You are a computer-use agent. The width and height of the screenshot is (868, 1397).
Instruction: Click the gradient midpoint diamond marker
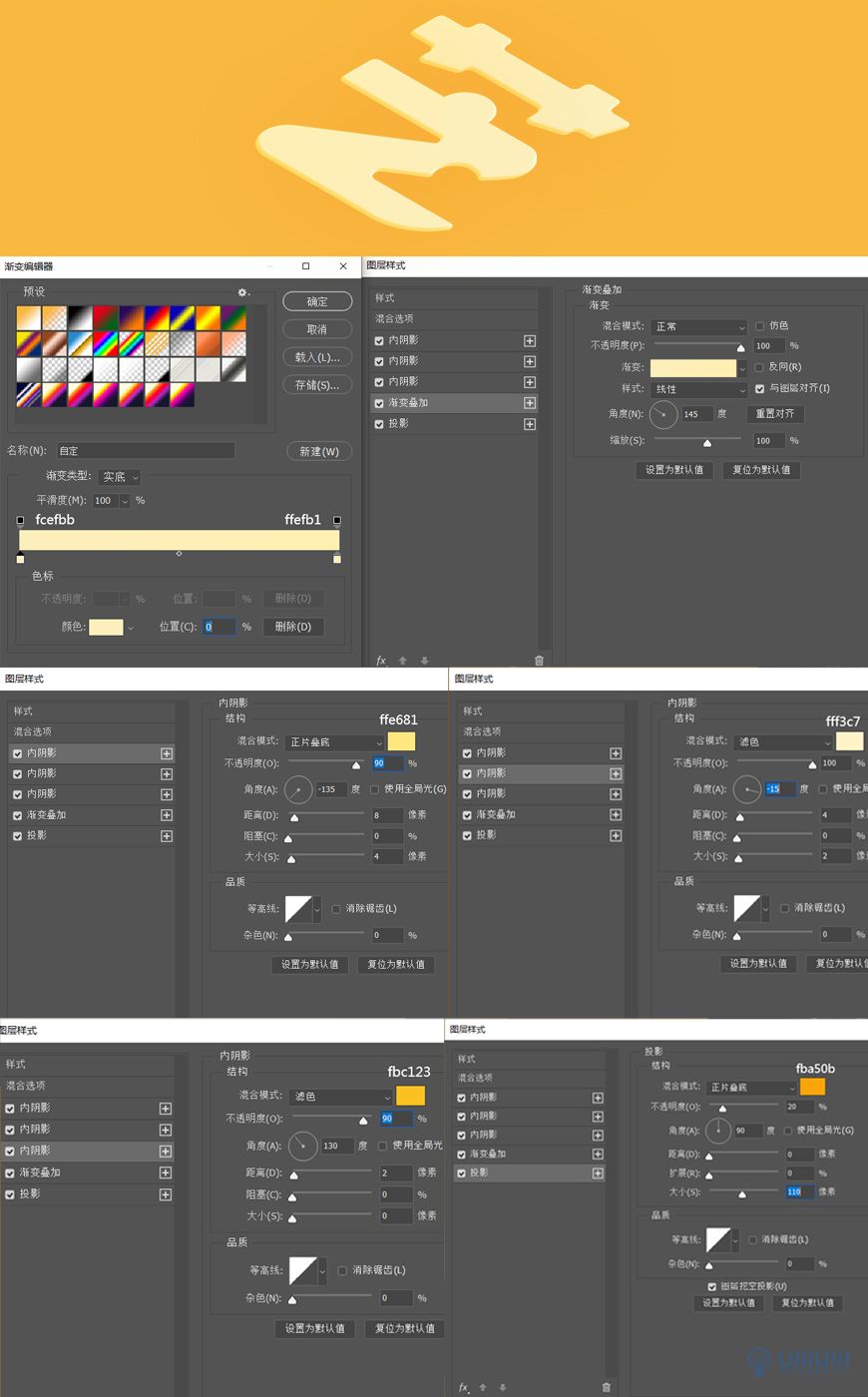coord(179,553)
